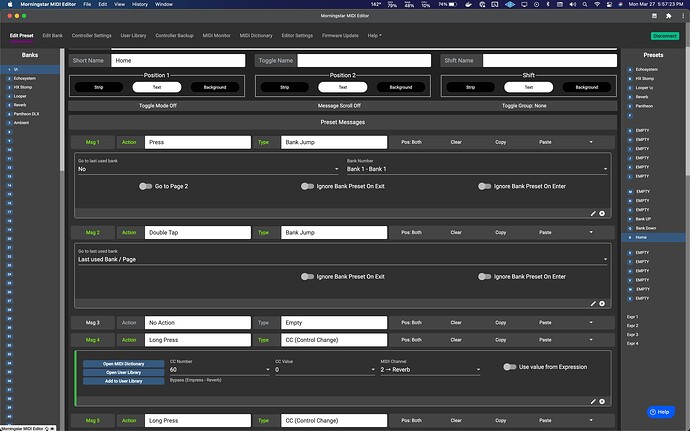This screenshot has height=431, width=690.
Task: Click the round add icon in Msg 4 panel
Action: coord(602,402)
